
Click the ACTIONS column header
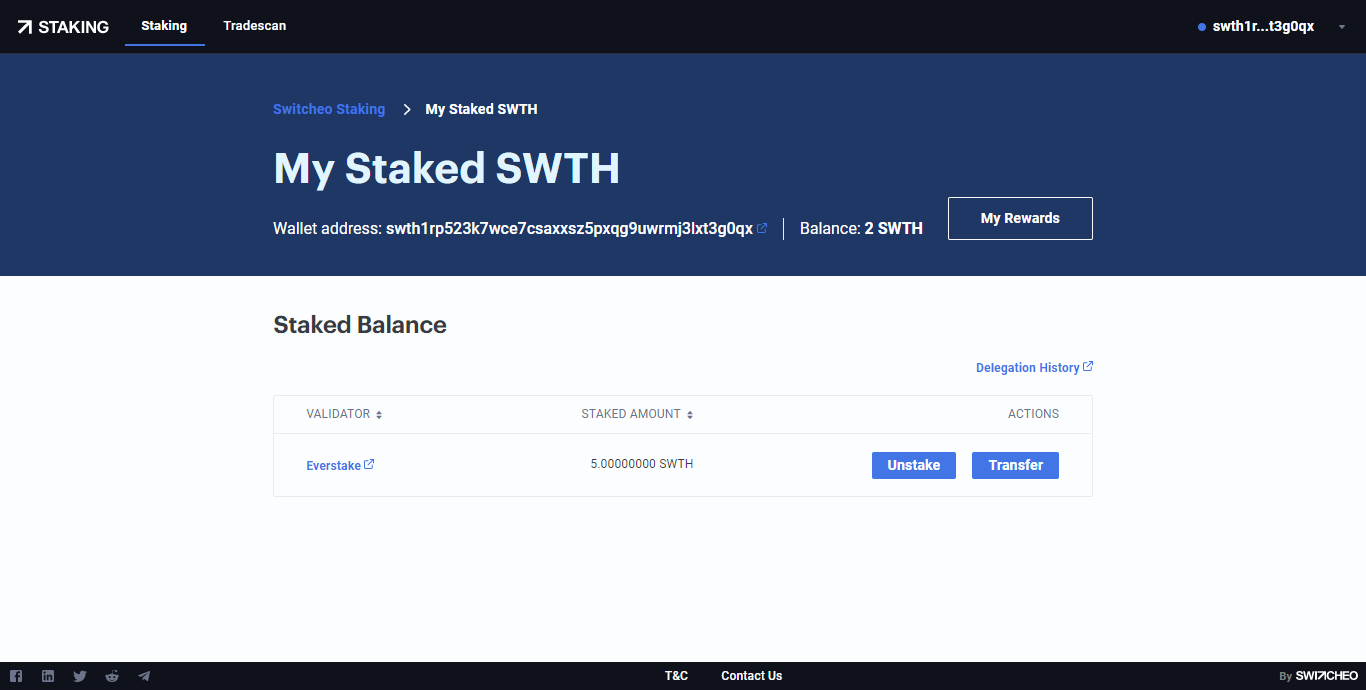1033,414
